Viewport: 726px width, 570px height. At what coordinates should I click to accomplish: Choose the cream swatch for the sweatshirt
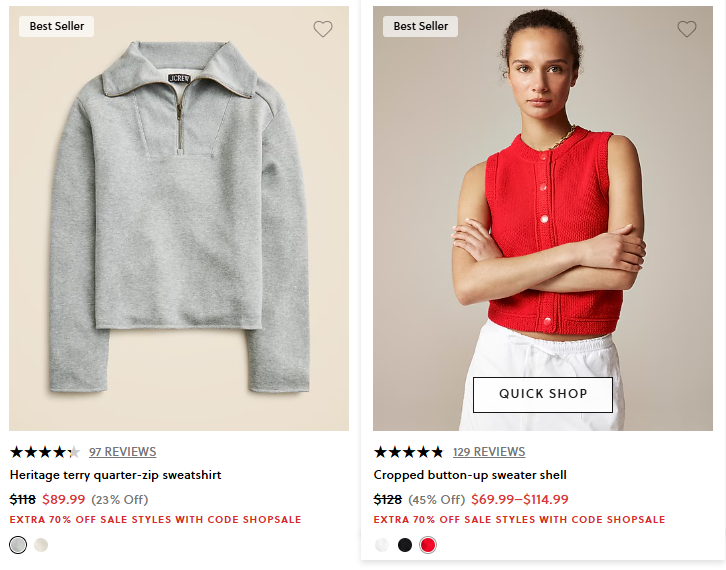coord(41,545)
